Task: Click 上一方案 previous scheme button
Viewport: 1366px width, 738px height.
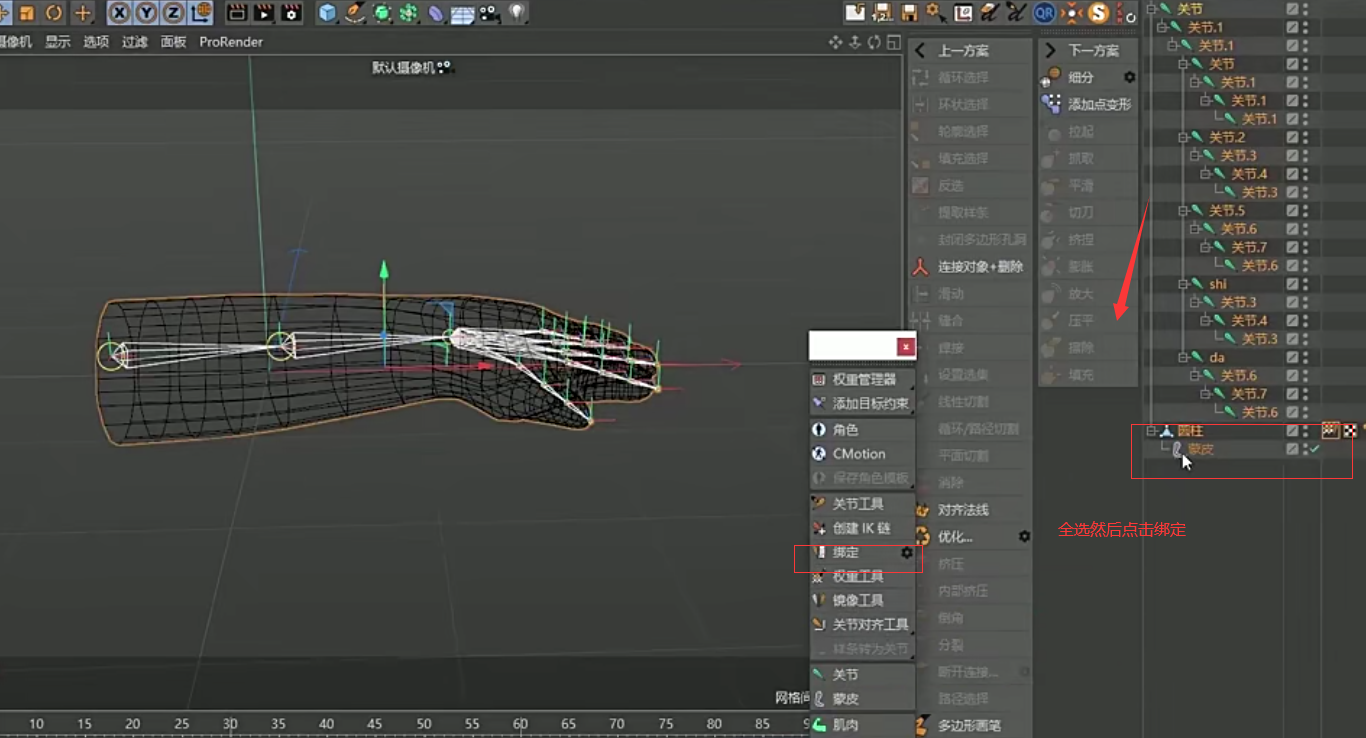Action: click(x=970, y=50)
